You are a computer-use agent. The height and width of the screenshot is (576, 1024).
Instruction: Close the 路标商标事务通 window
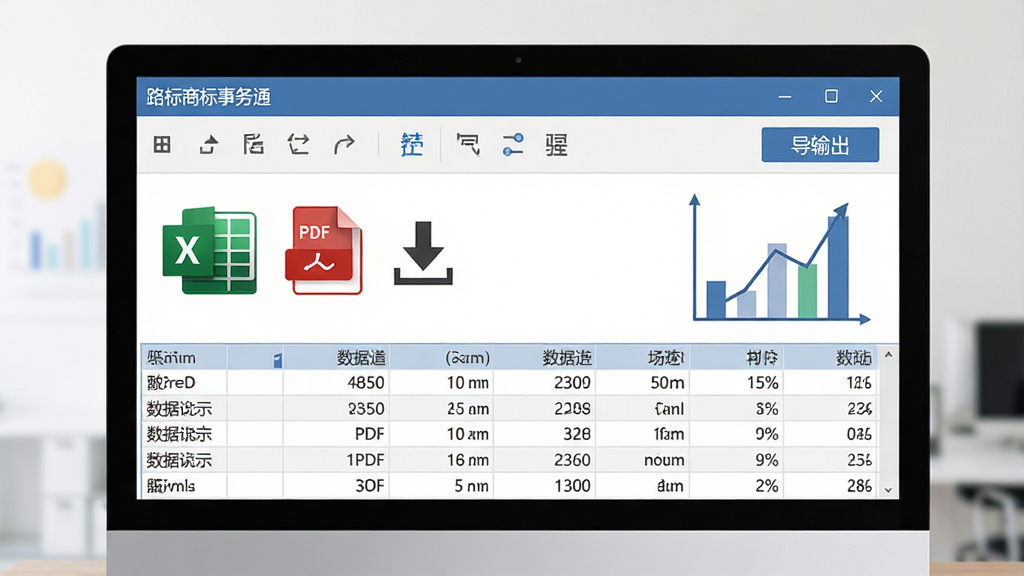(x=876, y=97)
